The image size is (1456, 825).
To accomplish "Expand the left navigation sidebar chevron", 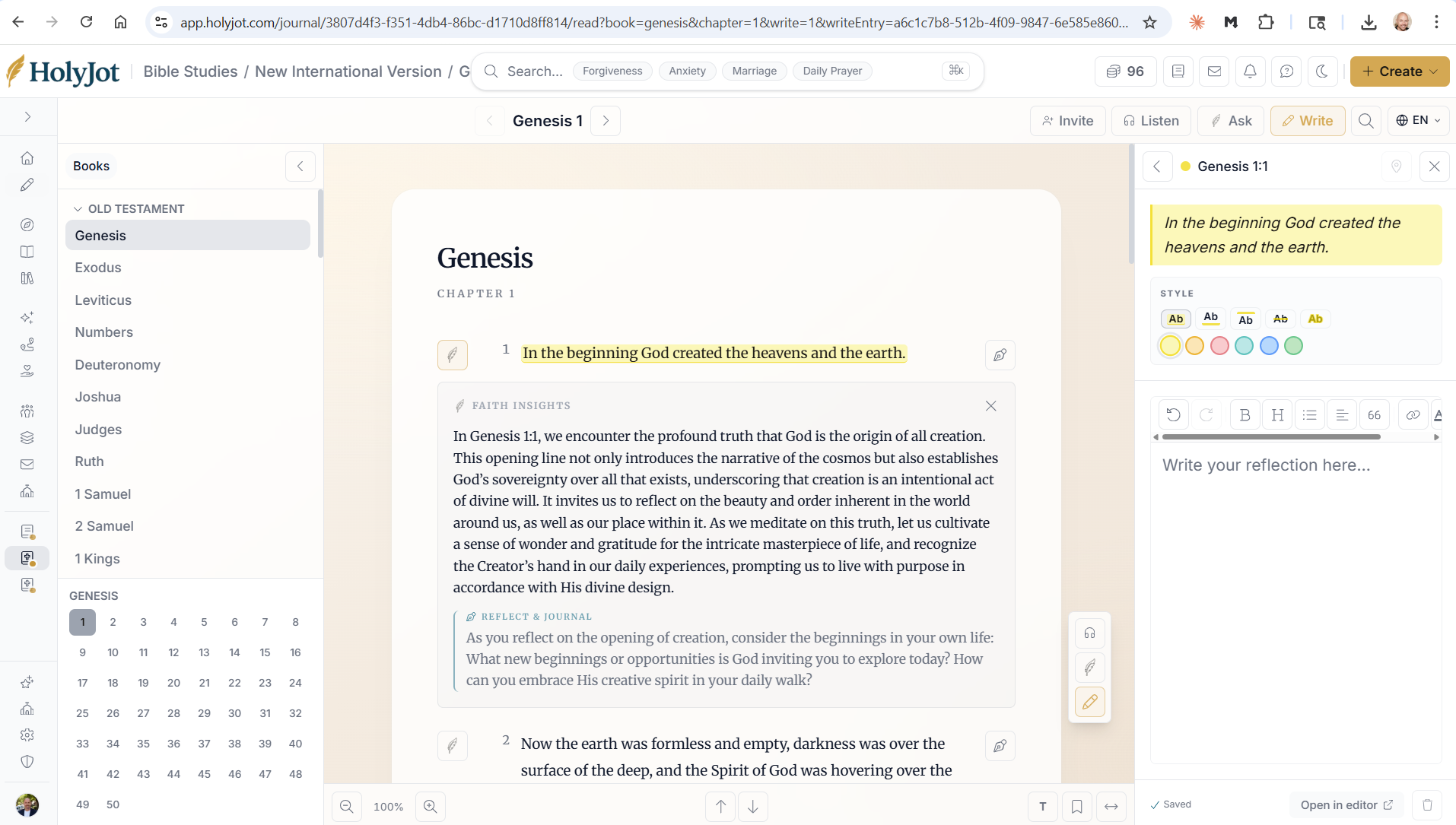I will [x=27, y=117].
